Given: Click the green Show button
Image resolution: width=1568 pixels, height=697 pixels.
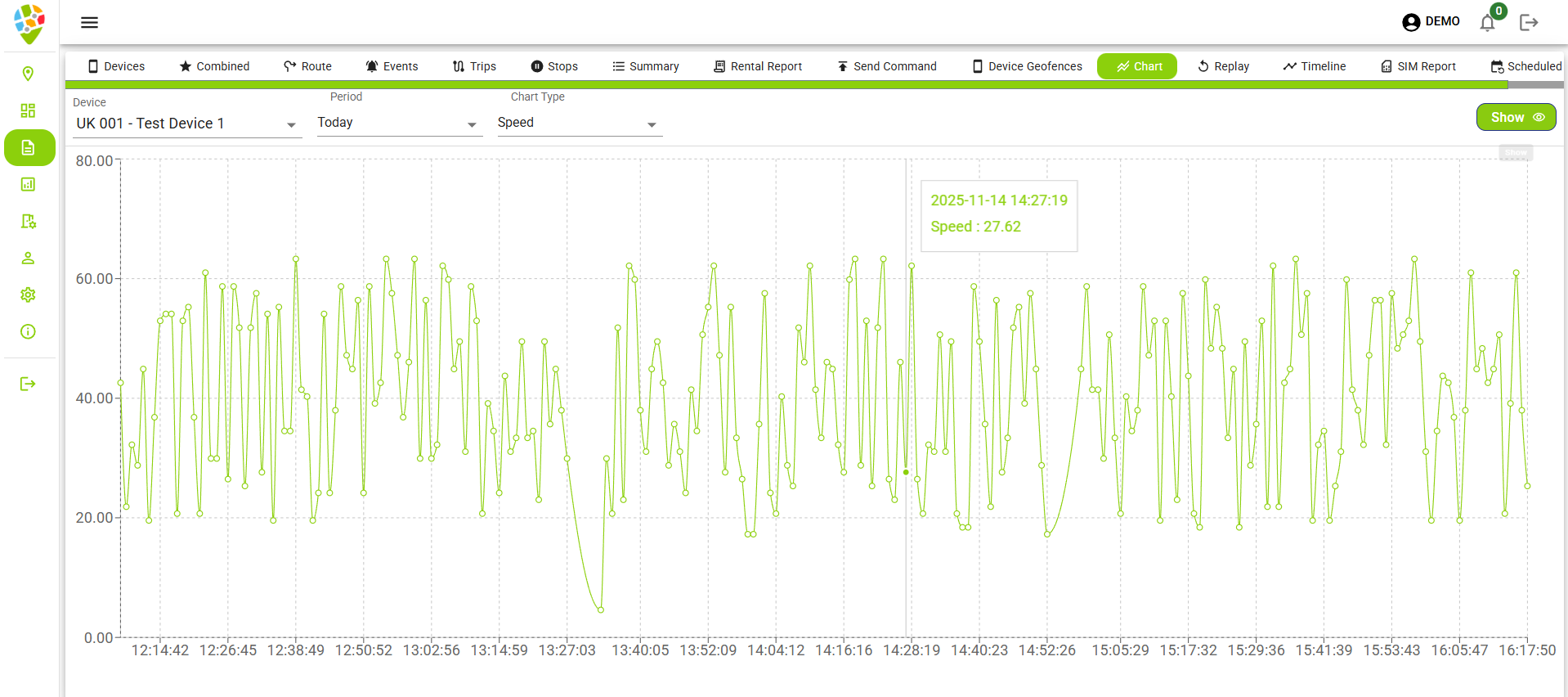Looking at the screenshot, I should click(x=1516, y=117).
